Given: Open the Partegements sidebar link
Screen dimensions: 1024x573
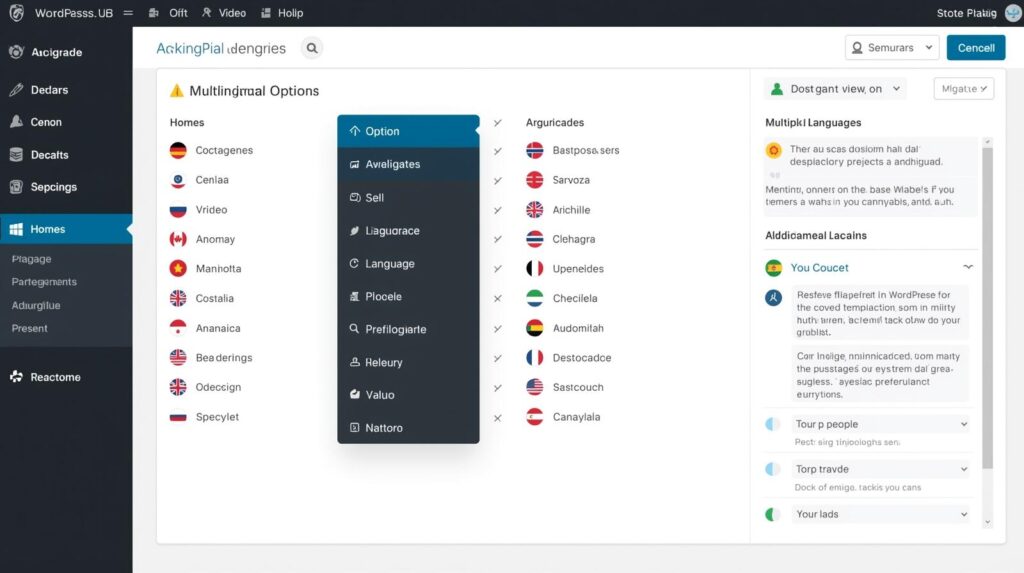Looking at the screenshot, I should click(44, 282).
